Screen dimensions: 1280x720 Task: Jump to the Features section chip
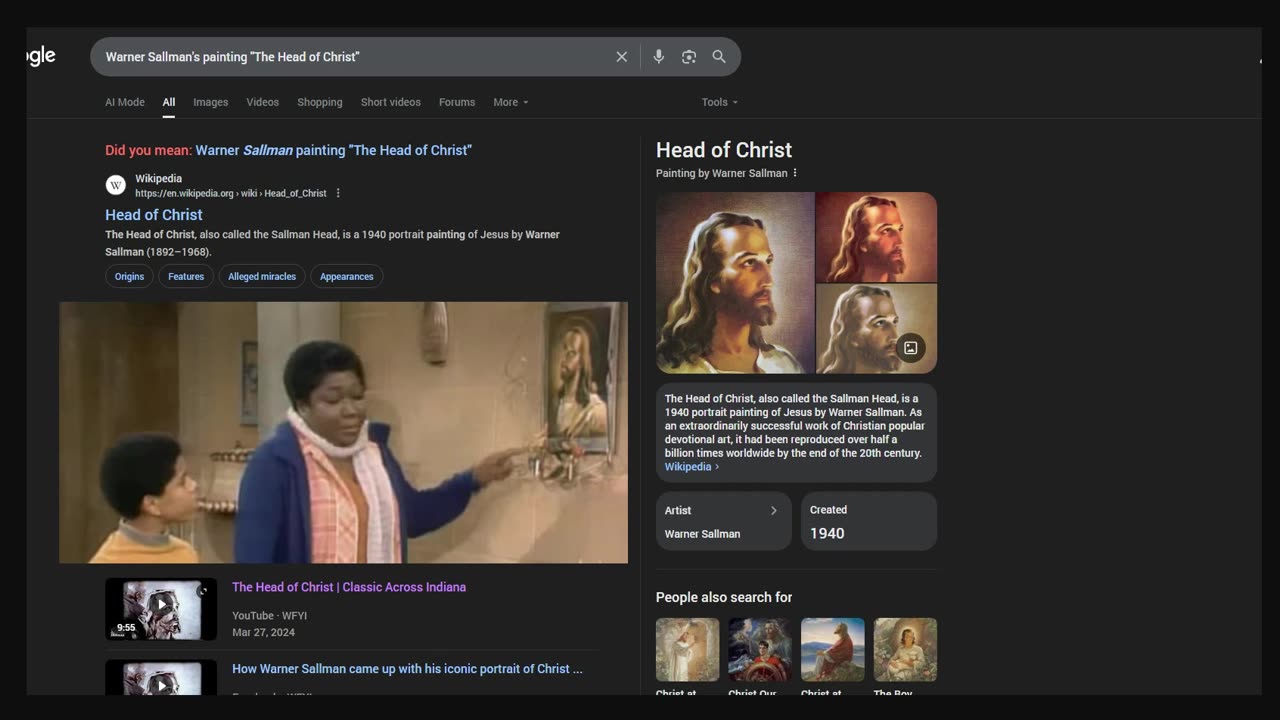coord(186,277)
